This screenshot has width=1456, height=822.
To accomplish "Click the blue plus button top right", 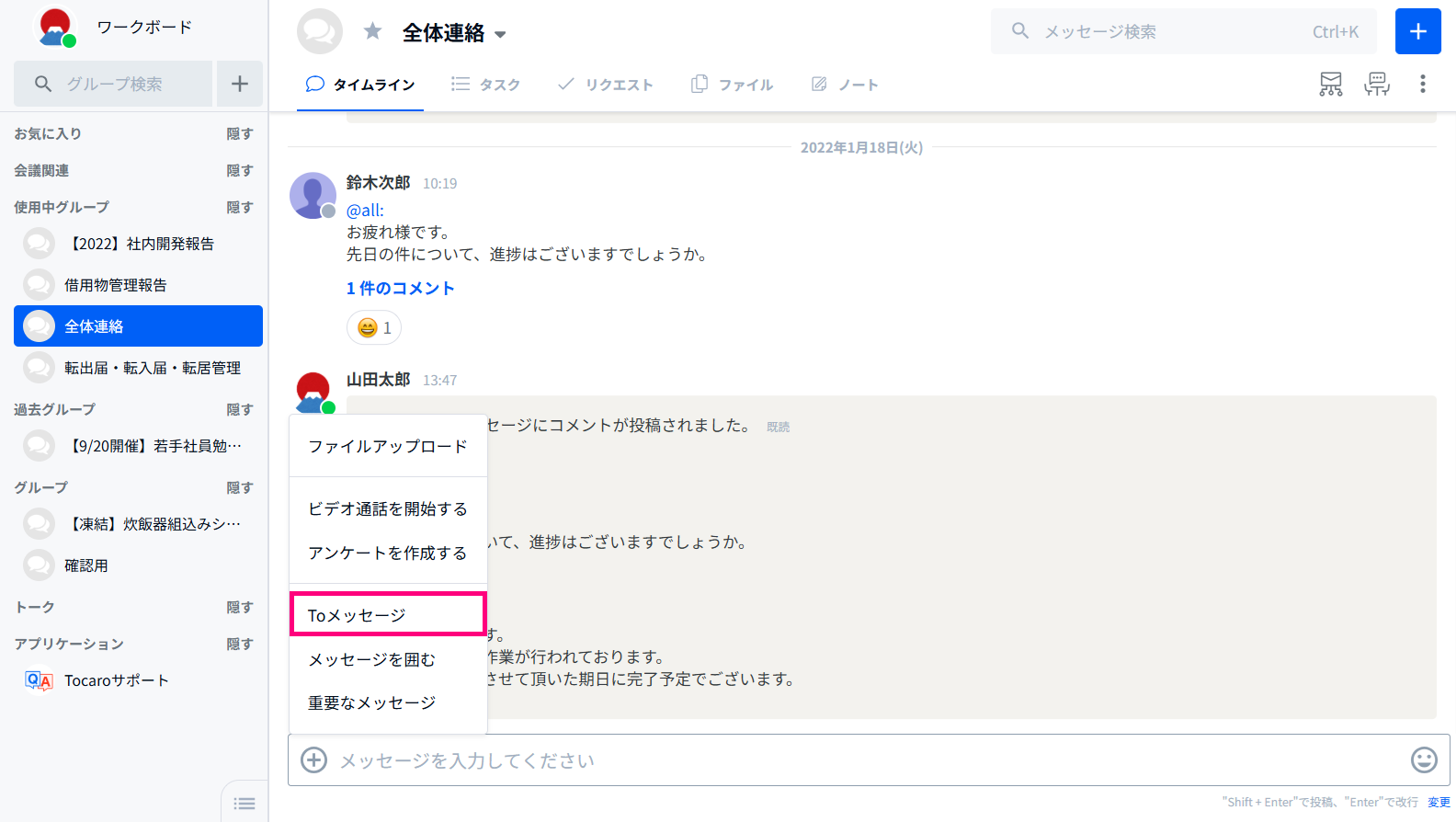I will tap(1418, 31).
